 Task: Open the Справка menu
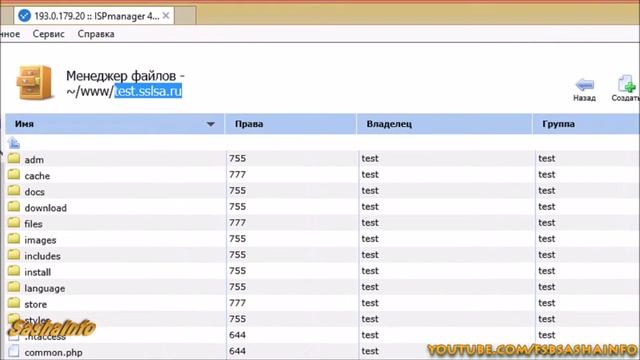point(96,34)
